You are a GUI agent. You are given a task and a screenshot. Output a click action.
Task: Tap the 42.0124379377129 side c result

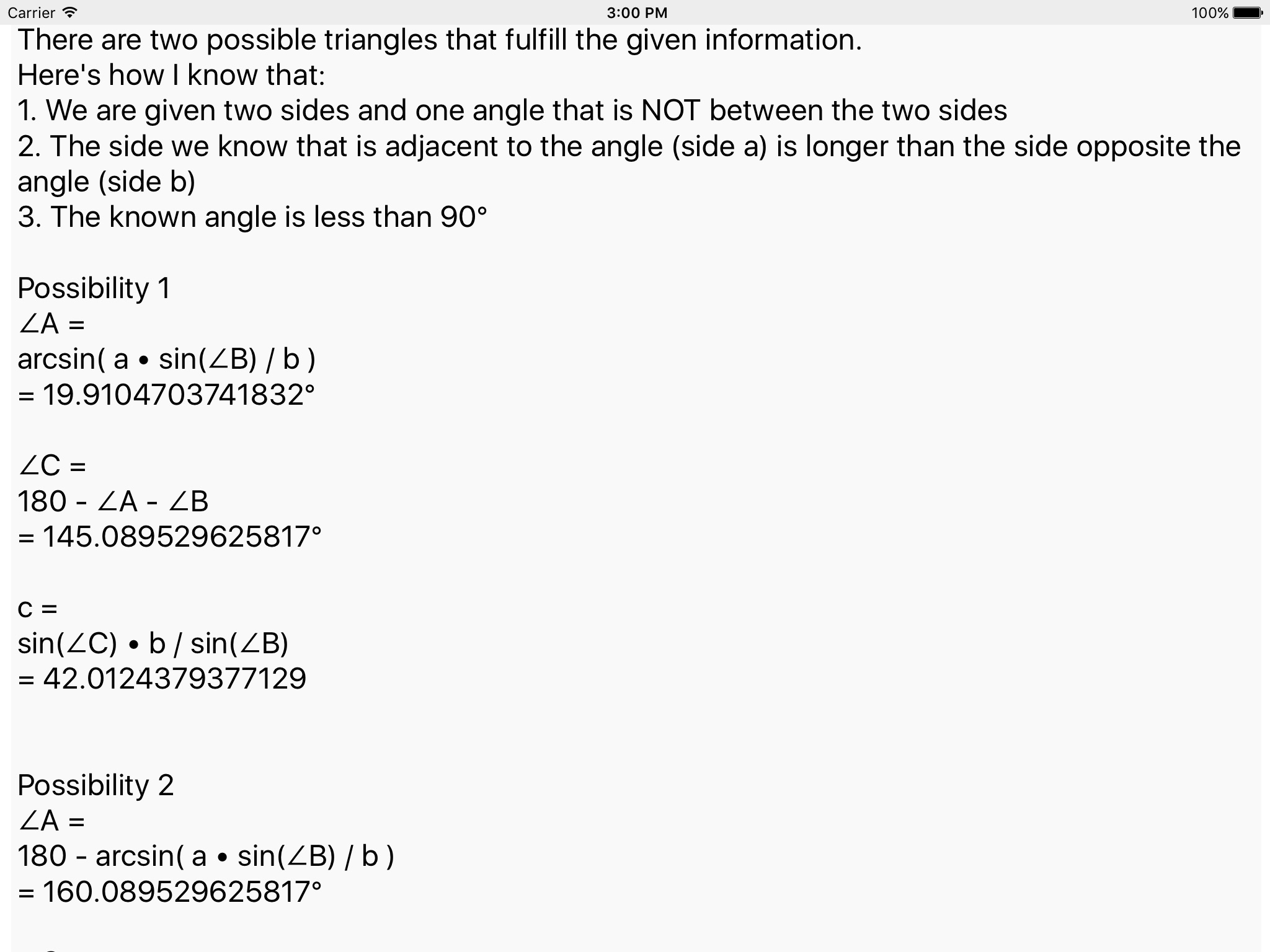click(x=162, y=679)
